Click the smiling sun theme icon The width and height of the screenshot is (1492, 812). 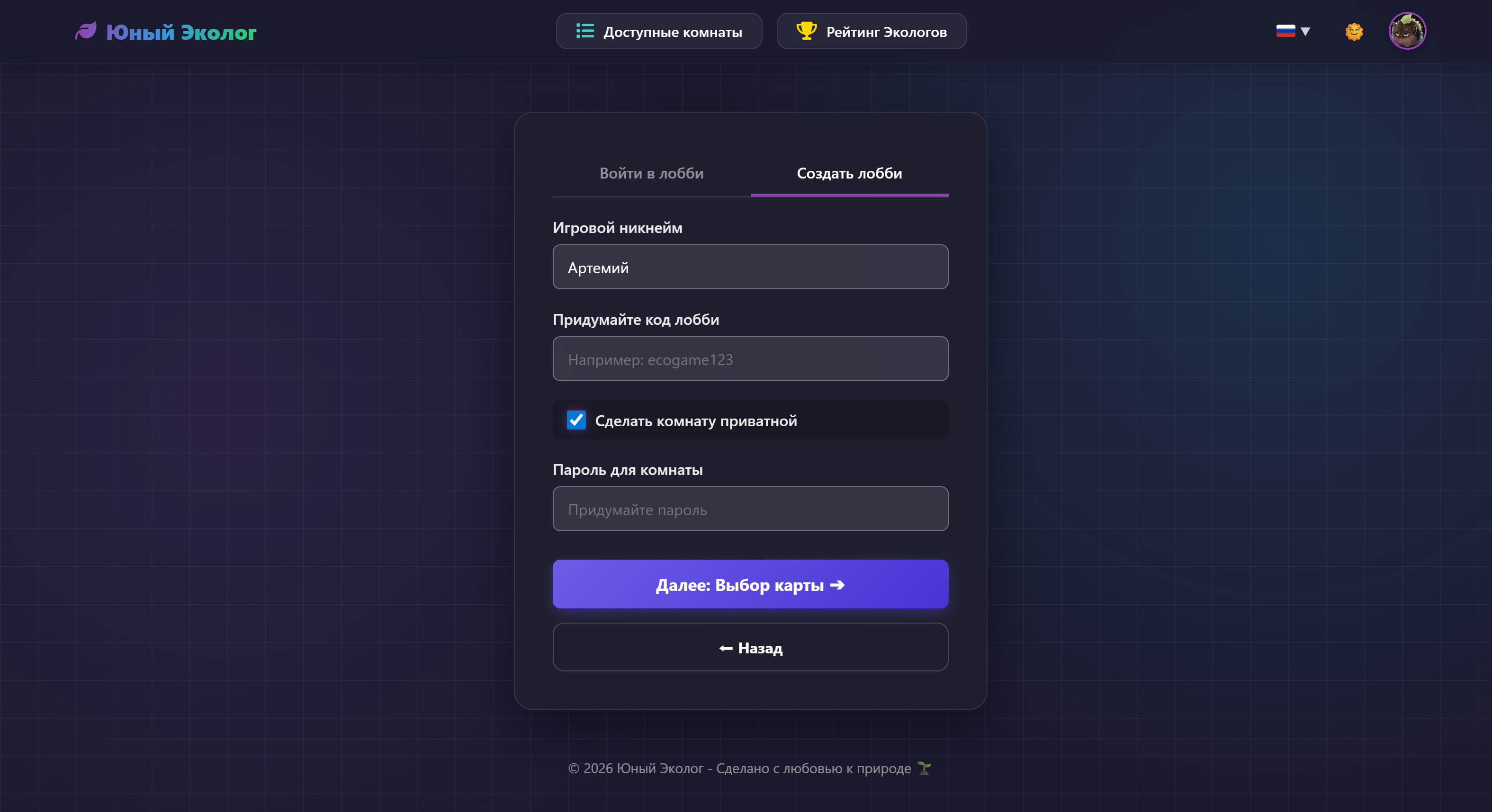(1354, 31)
